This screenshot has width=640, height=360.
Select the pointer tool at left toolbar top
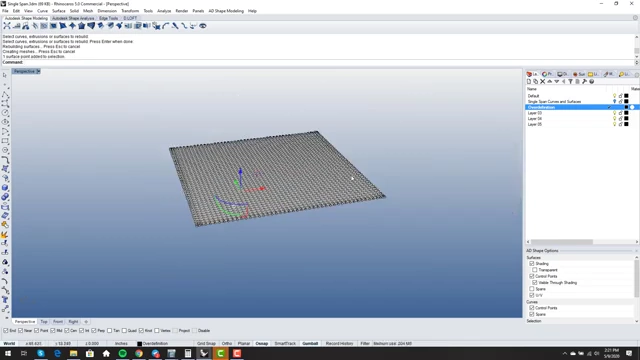[x=5, y=75]
